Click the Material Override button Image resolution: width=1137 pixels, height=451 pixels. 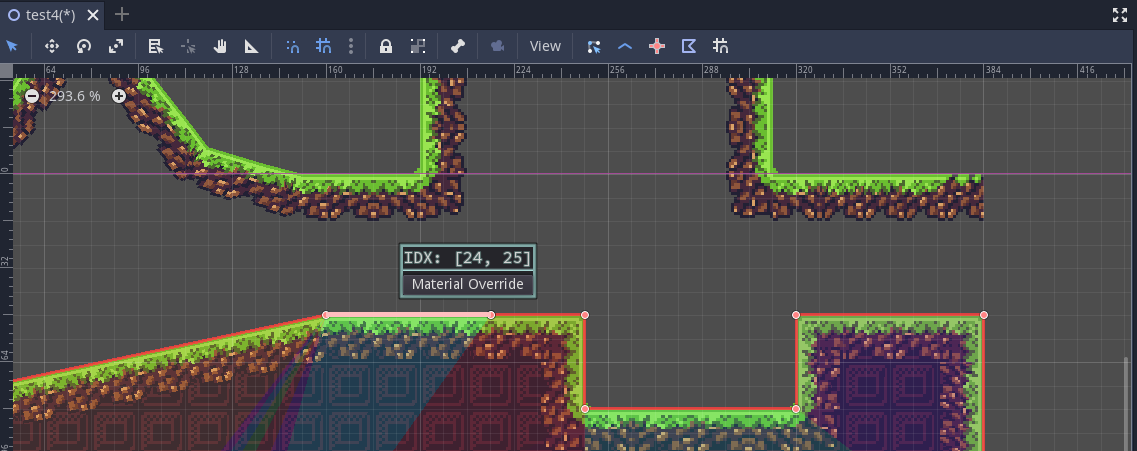[x=468, y=284]
